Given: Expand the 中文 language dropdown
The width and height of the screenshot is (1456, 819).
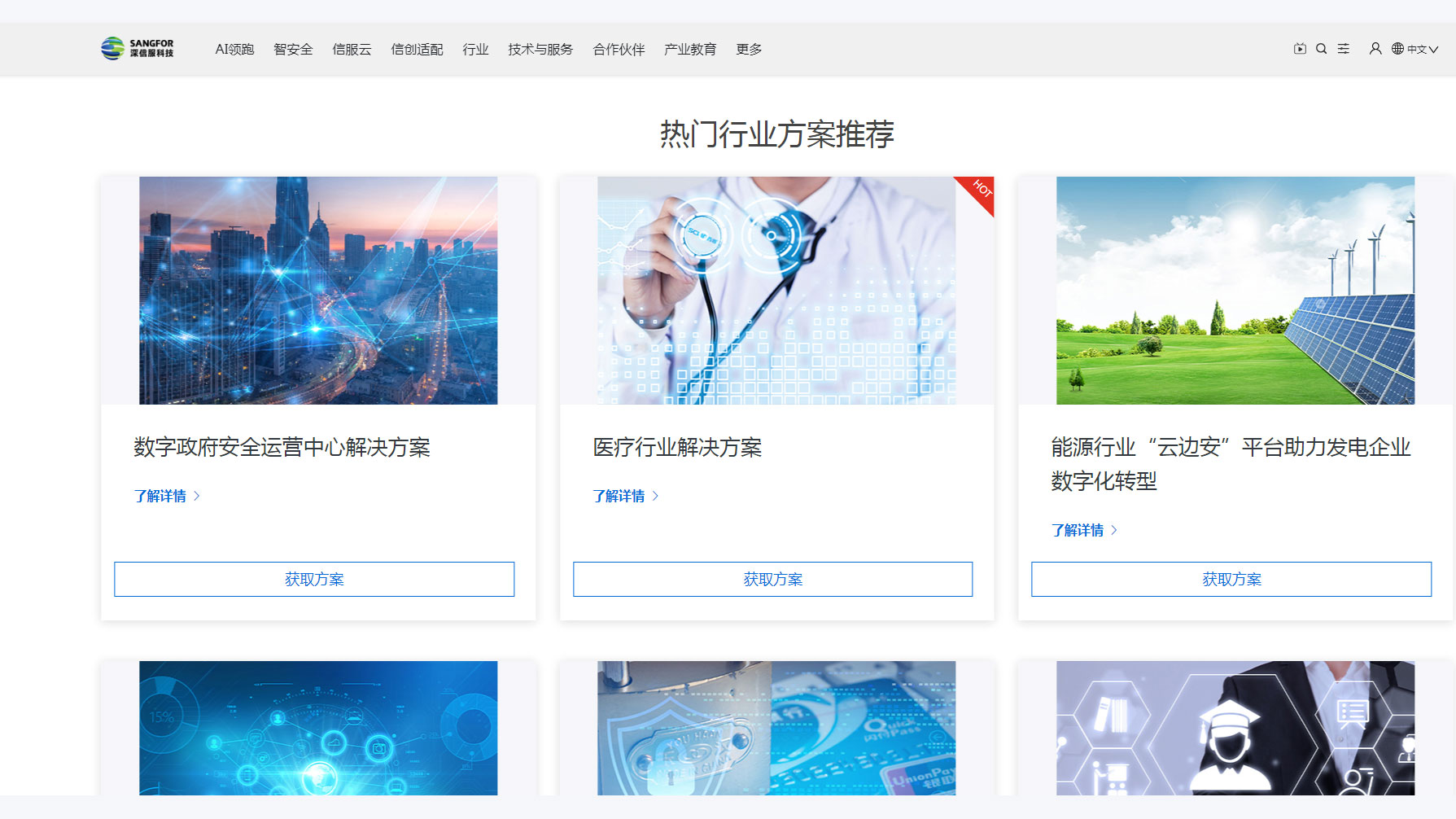Looking at the screenshot, I should (1422, 50).
